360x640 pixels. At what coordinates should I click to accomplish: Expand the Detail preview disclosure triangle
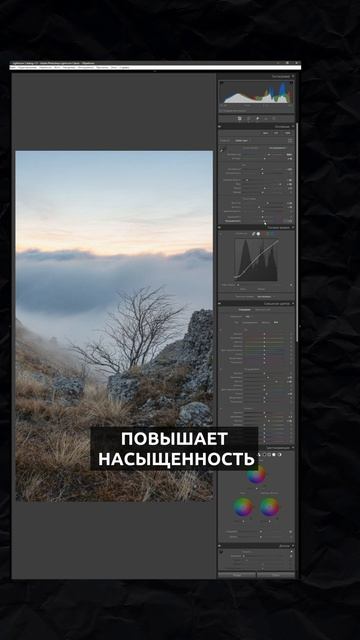pyautogui.click(x=291, y=551)
